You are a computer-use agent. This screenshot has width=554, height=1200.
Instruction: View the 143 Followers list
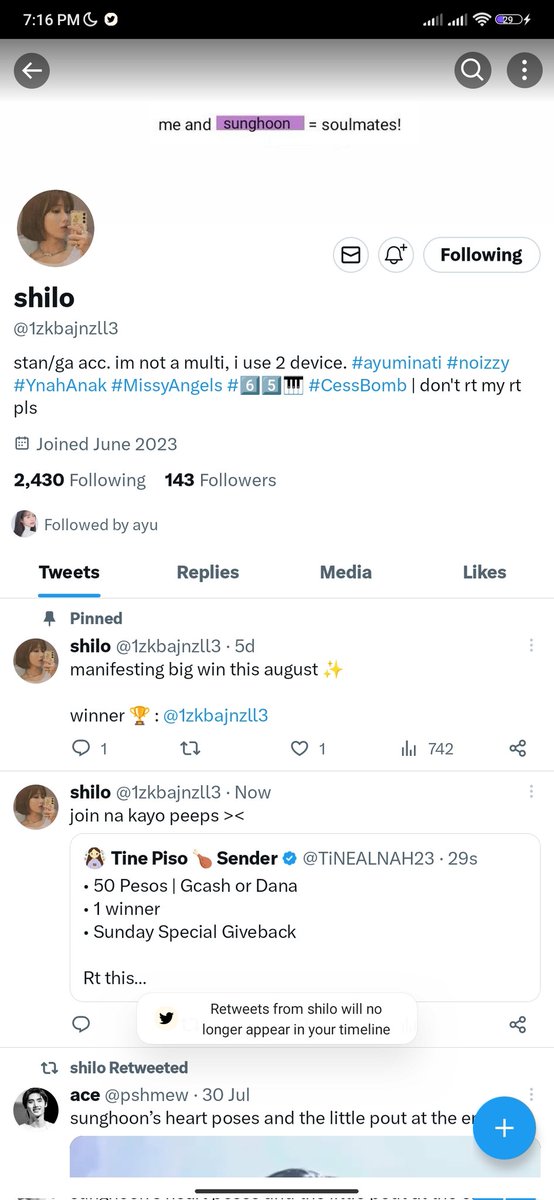[220, 480]
